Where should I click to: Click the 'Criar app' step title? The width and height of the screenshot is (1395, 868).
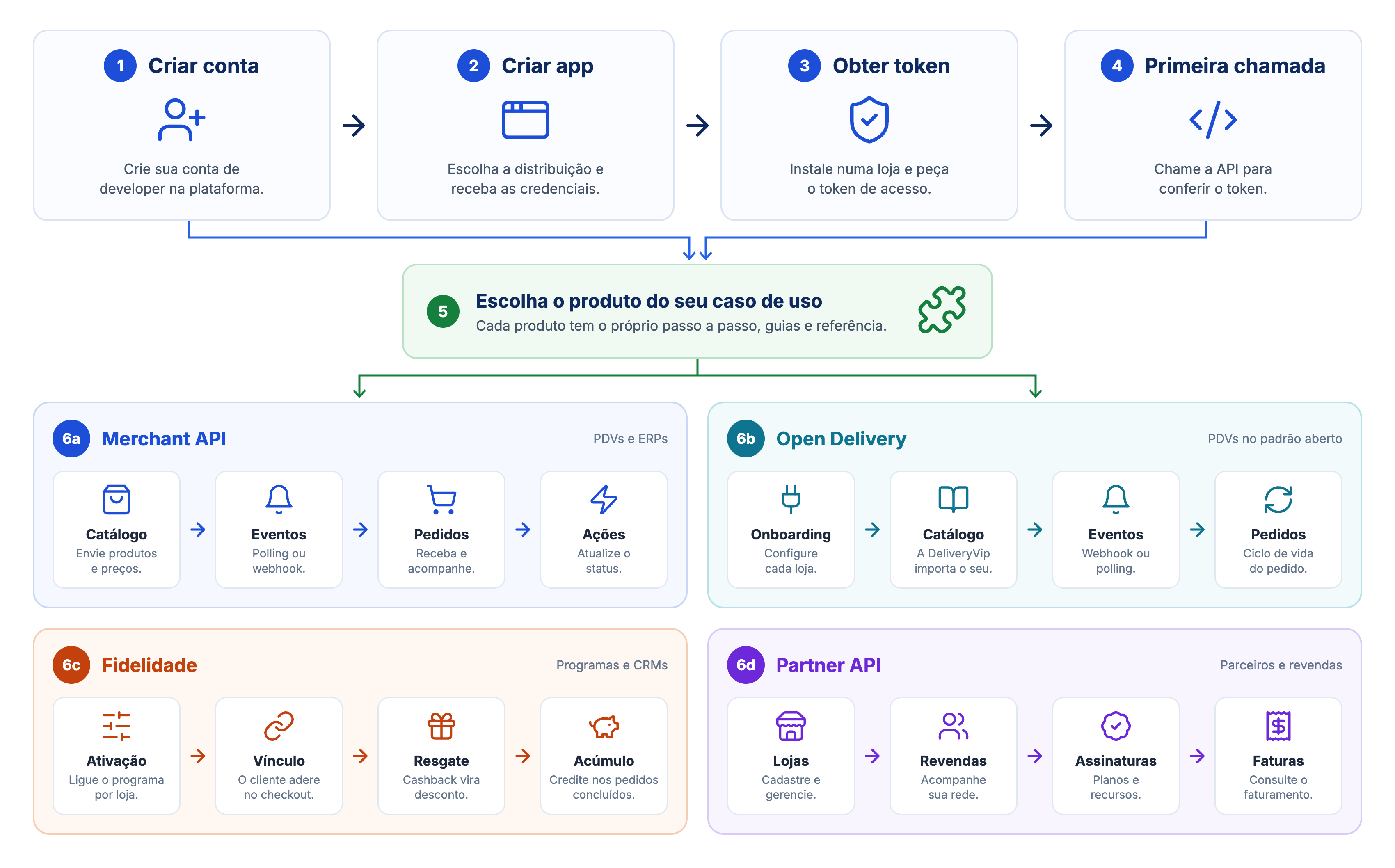pos(547,66)
